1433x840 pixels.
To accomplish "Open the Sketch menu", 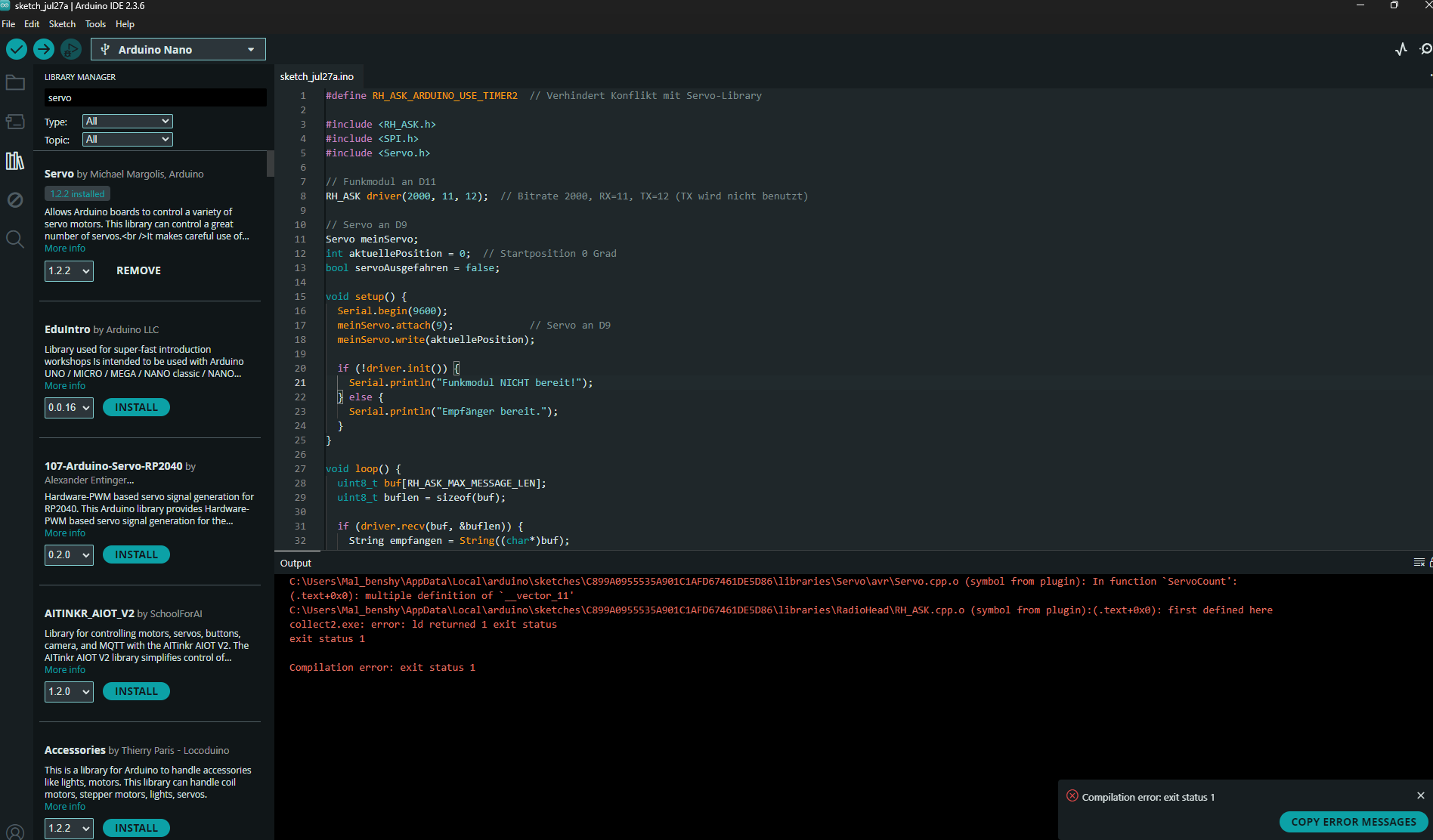I will (62, 24).
